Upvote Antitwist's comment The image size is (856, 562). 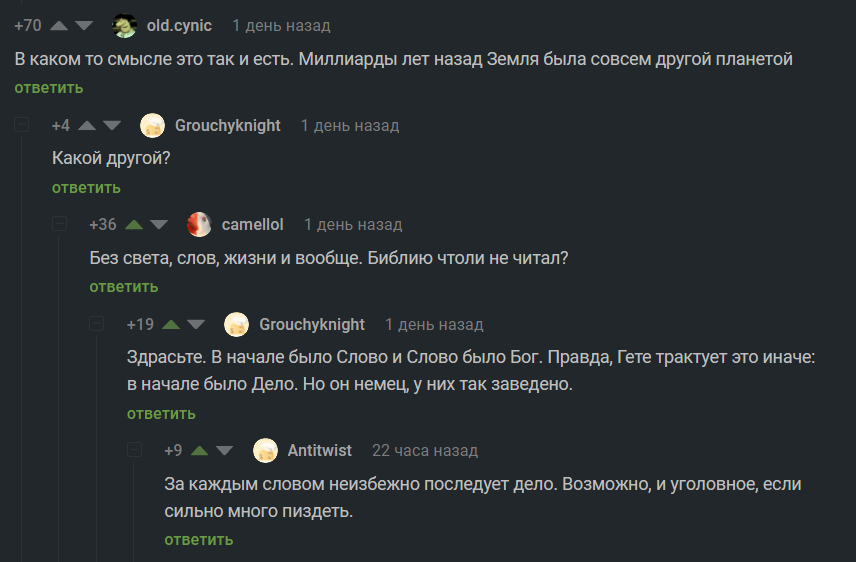coord(199,451)
